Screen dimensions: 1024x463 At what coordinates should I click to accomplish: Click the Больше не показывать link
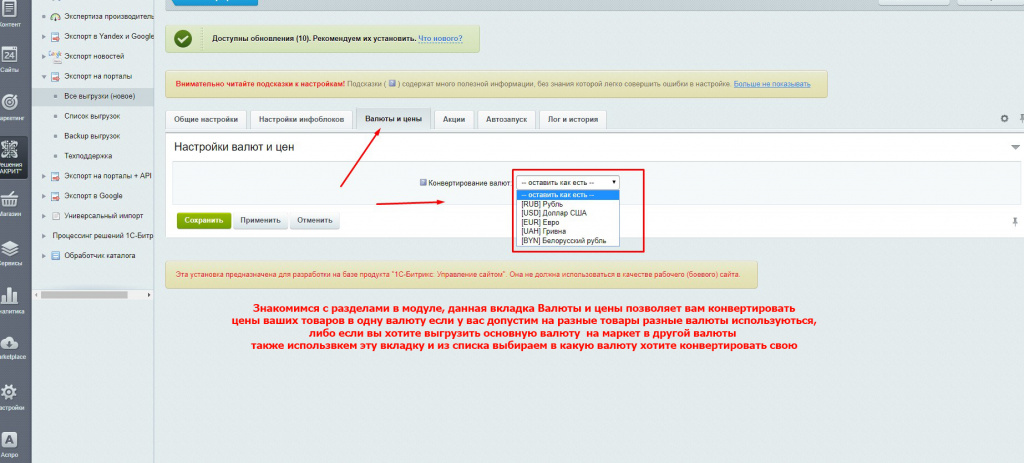pos(772,84)
